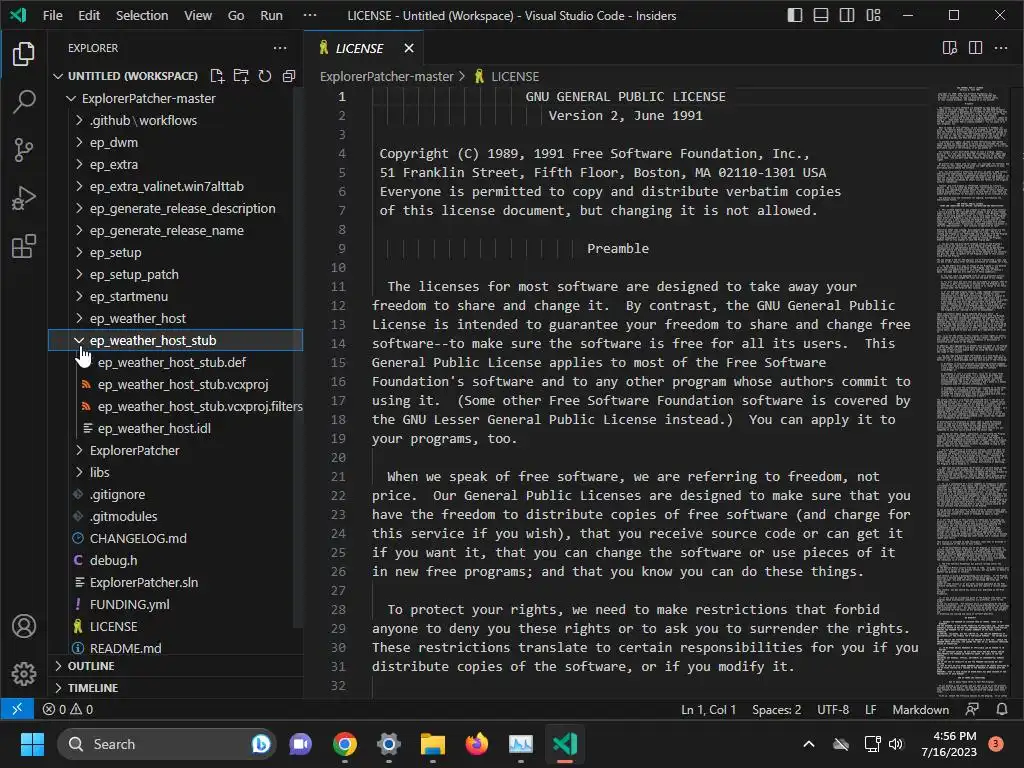
Task: Open ep_weather_host_stub.def file
Action: pos(175,362)
